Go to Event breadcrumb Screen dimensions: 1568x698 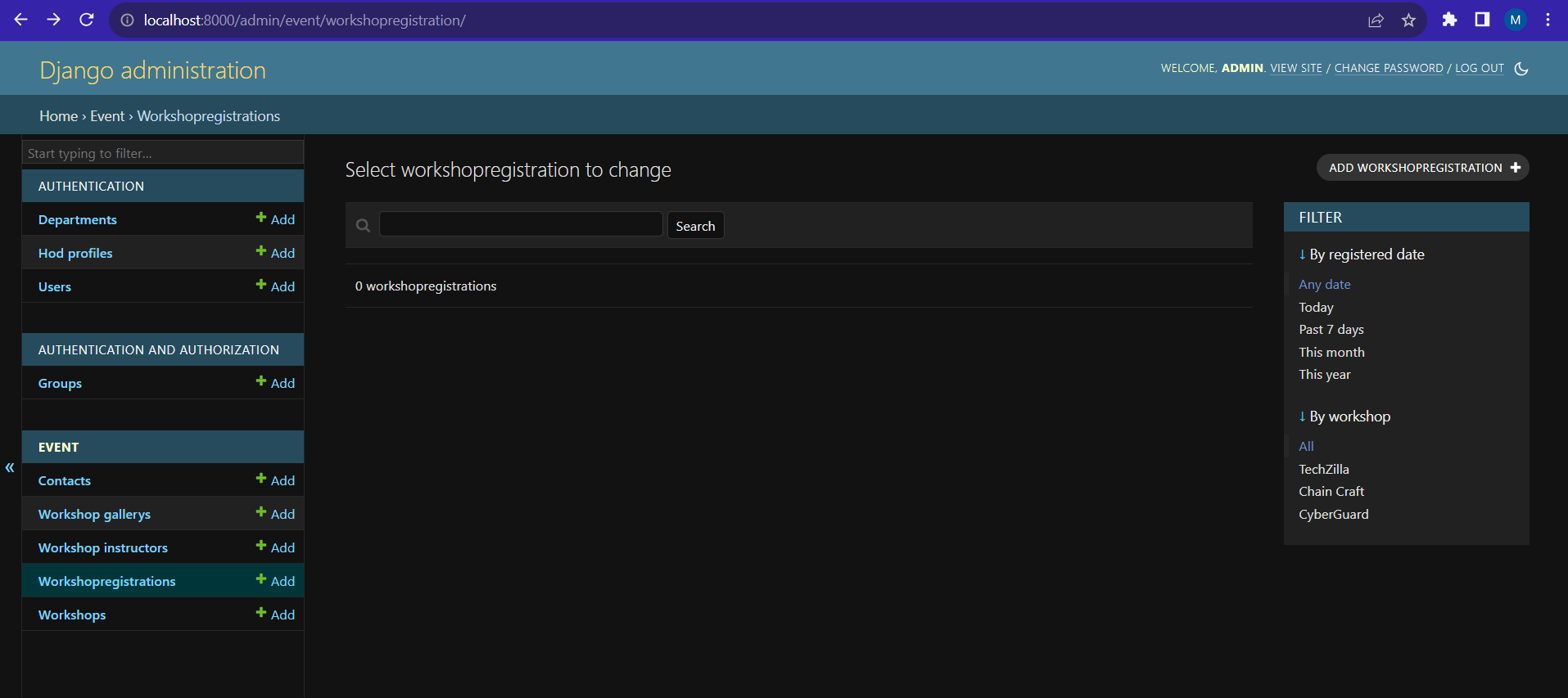tap(107, 116)
